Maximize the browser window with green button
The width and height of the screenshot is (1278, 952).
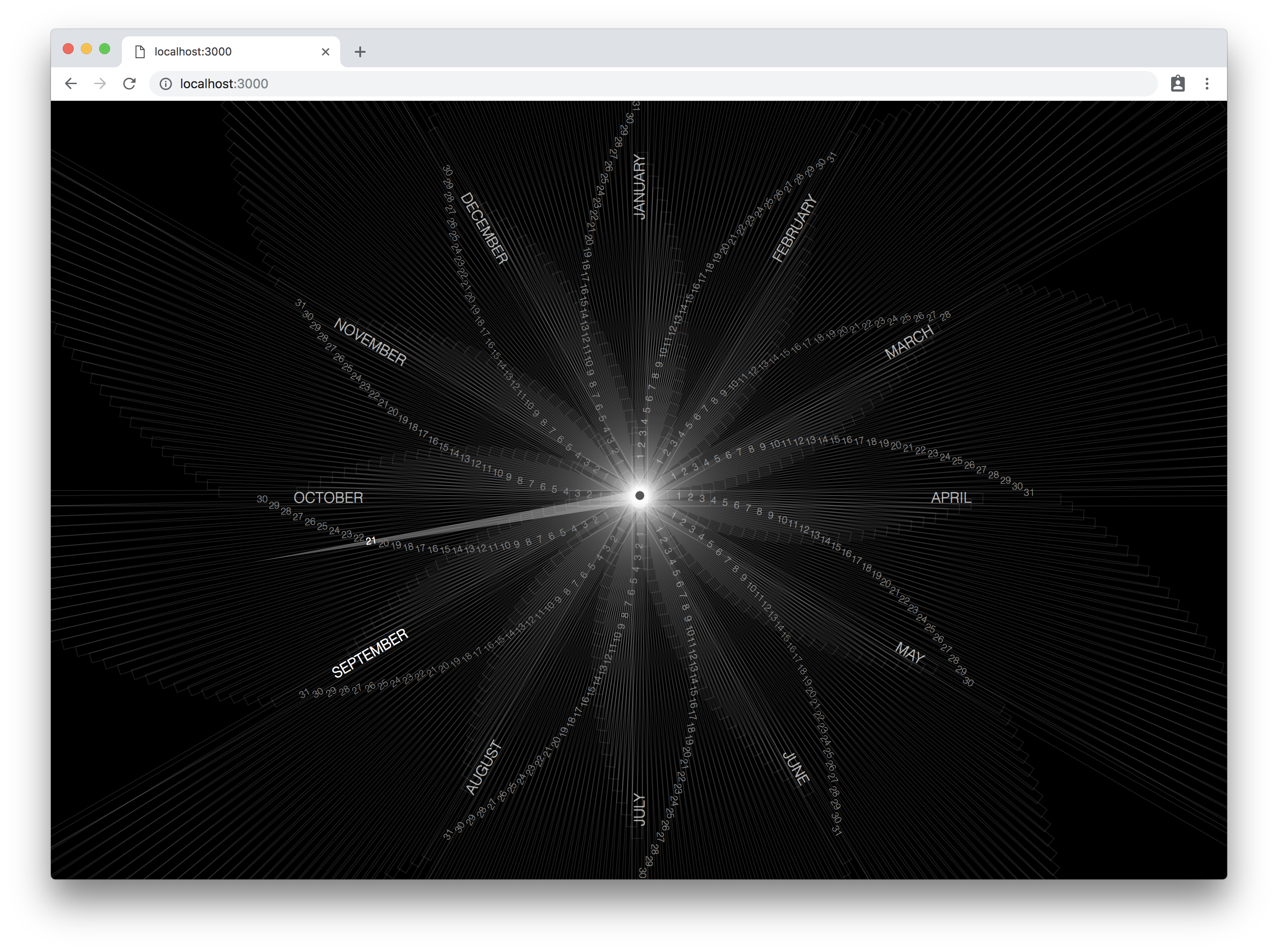coord(104,49)
